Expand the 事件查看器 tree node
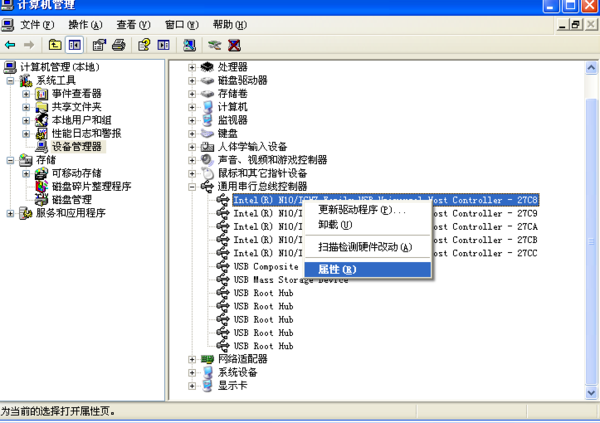Viewport: 600px width, 423px height. pos(27,94)
